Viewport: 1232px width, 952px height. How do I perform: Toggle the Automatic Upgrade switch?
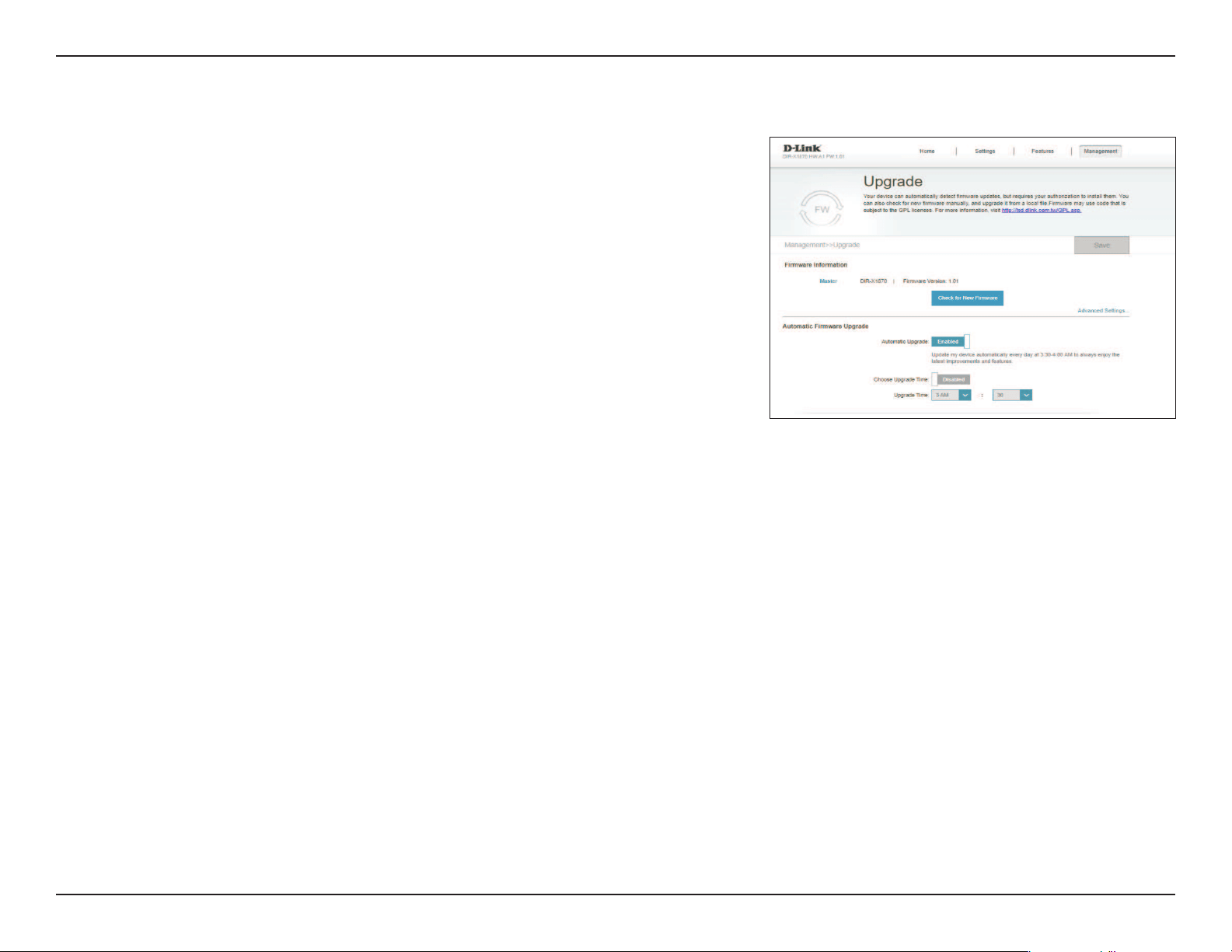tap(951, 342)
